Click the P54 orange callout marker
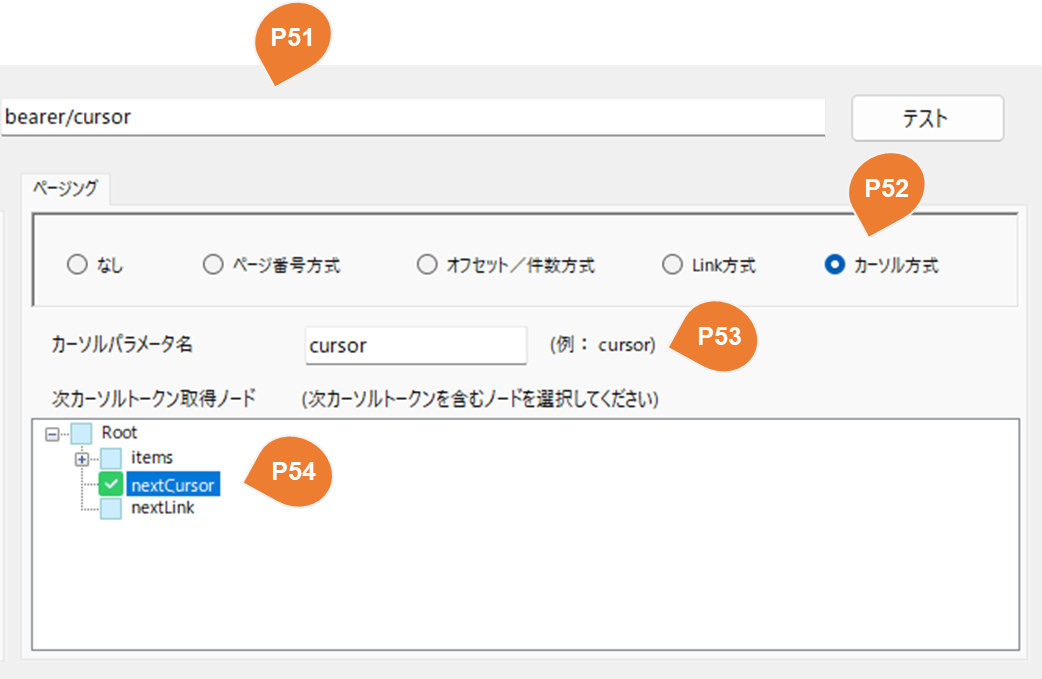 292,471
